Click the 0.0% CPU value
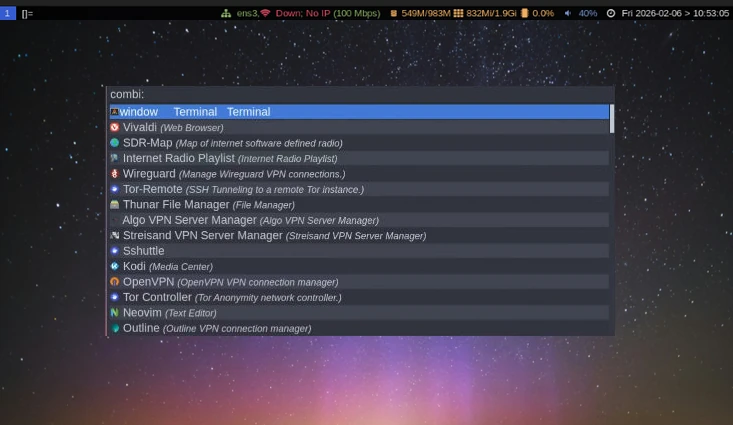Image resolution: width=733 pixels, height=425 pixels. pos(543,13)
